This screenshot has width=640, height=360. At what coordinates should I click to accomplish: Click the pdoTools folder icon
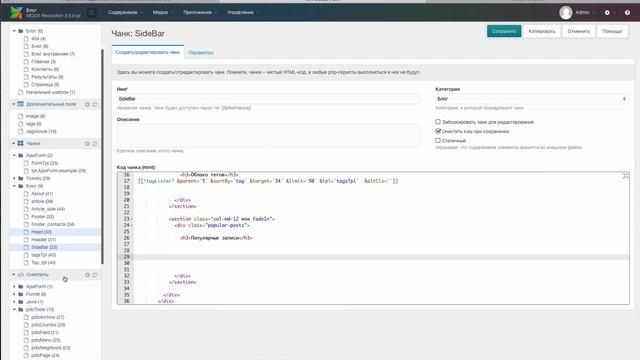click(21, 309)
